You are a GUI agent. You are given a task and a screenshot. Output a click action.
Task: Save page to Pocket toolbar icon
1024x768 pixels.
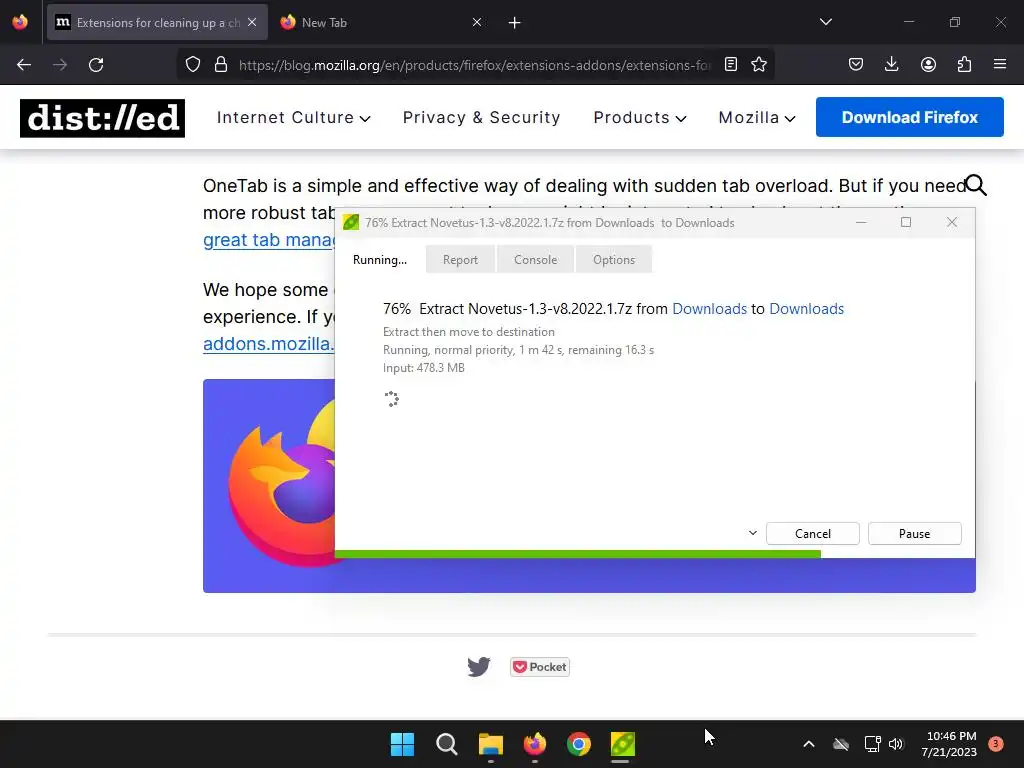click(x=856, y=65)
